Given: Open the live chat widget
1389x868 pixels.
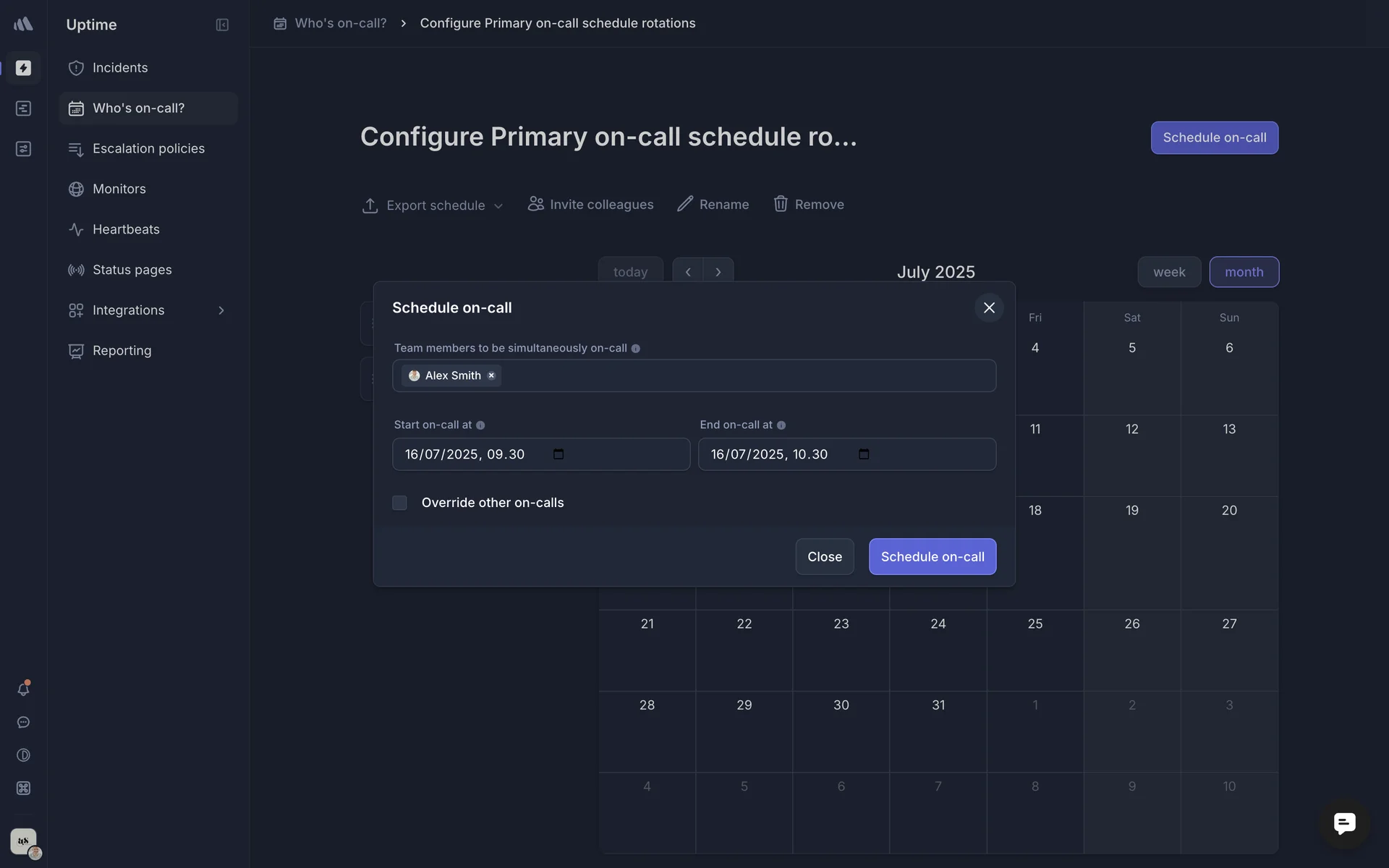Looking at the screenshot, I should coord(1344,823).
